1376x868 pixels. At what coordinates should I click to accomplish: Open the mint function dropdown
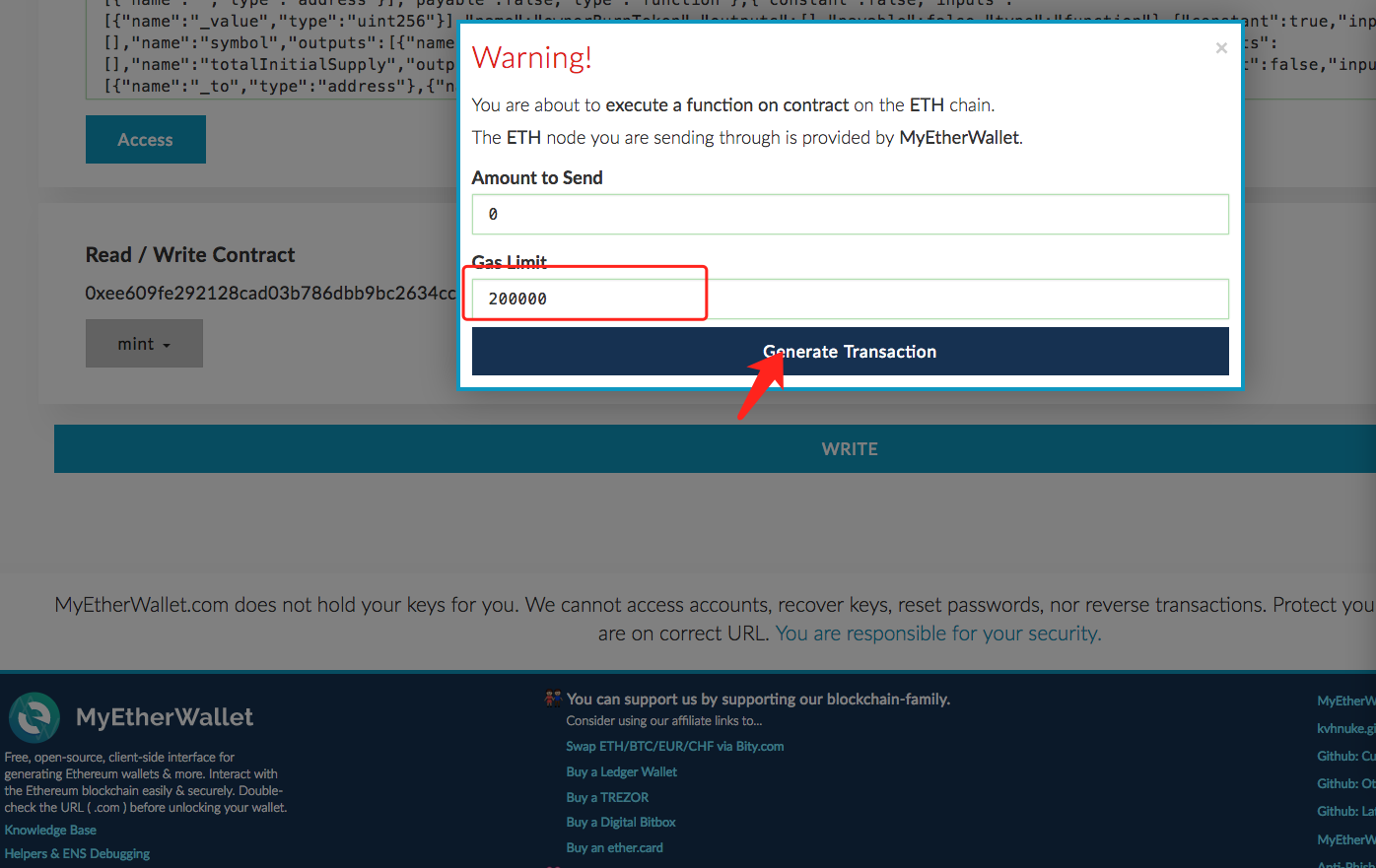(144, 344)
